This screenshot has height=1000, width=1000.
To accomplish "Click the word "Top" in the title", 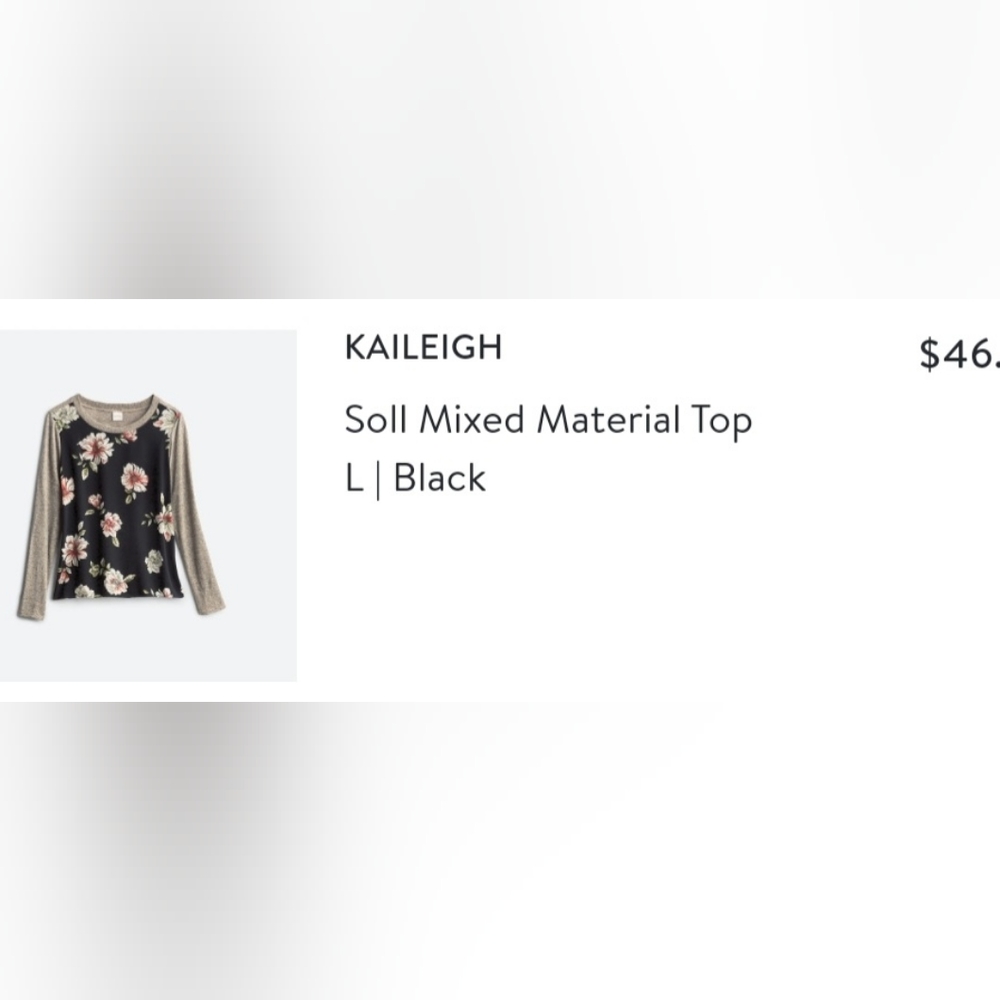I will tap(718, 420).
